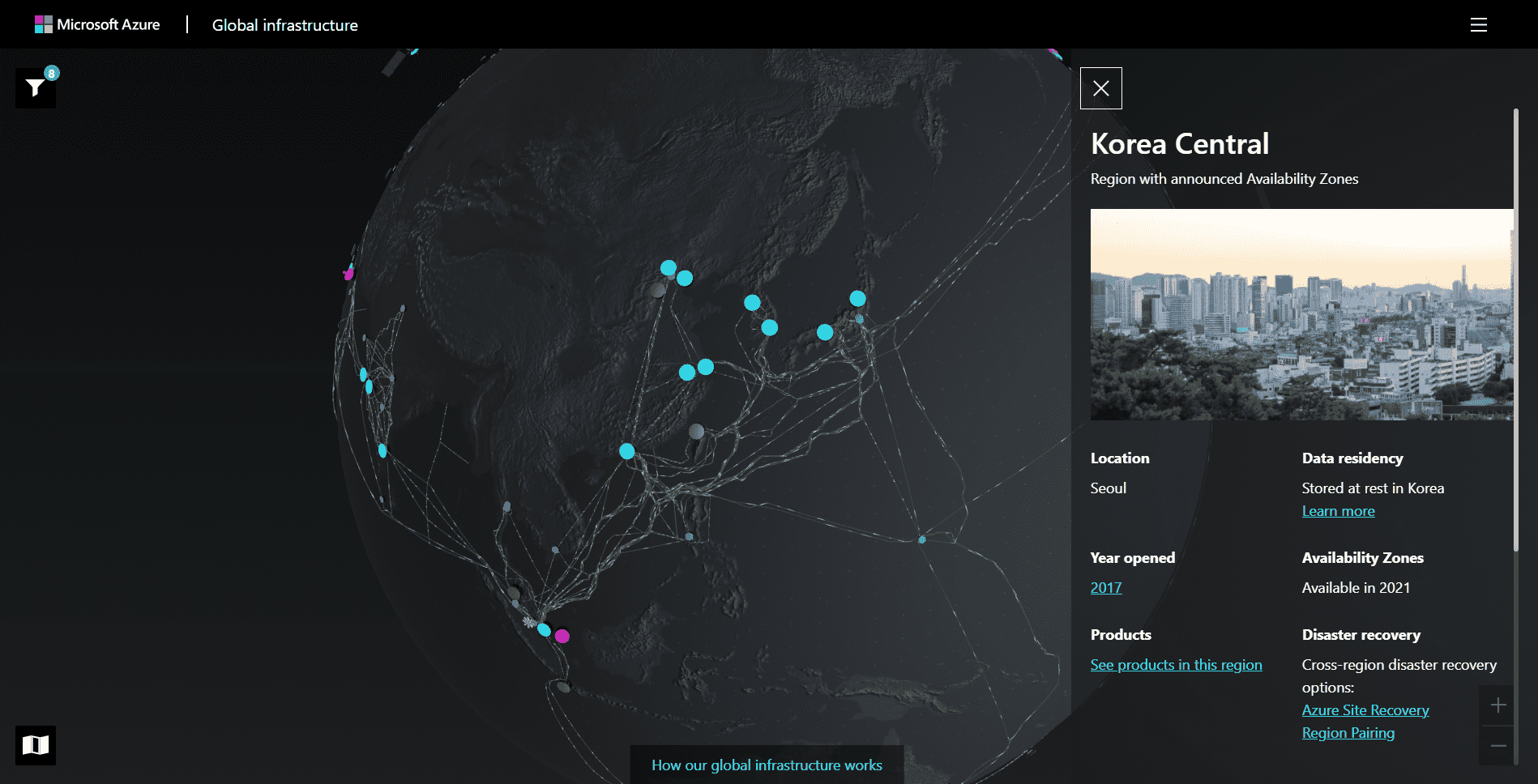Zoom in with the plus button
This screenshot has width=1538, height=784.
1498,705
